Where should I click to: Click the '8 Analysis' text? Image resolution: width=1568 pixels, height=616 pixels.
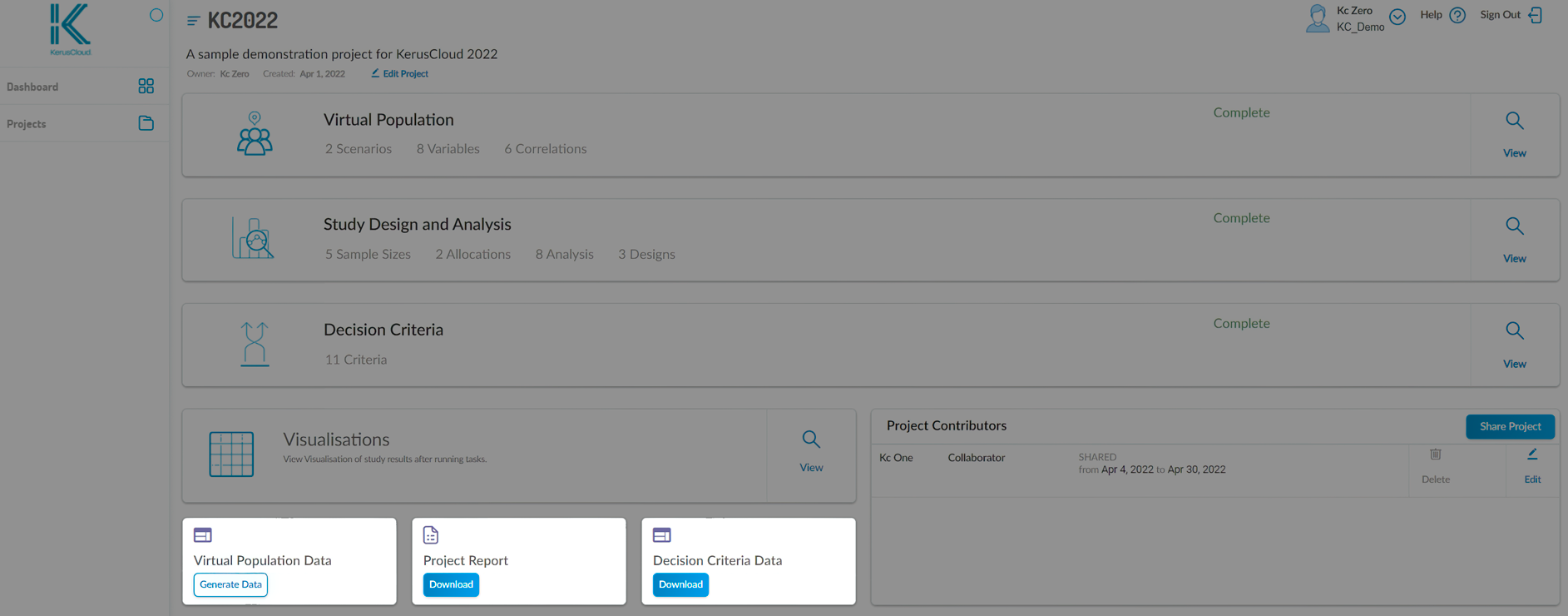(x=565, y=255)
